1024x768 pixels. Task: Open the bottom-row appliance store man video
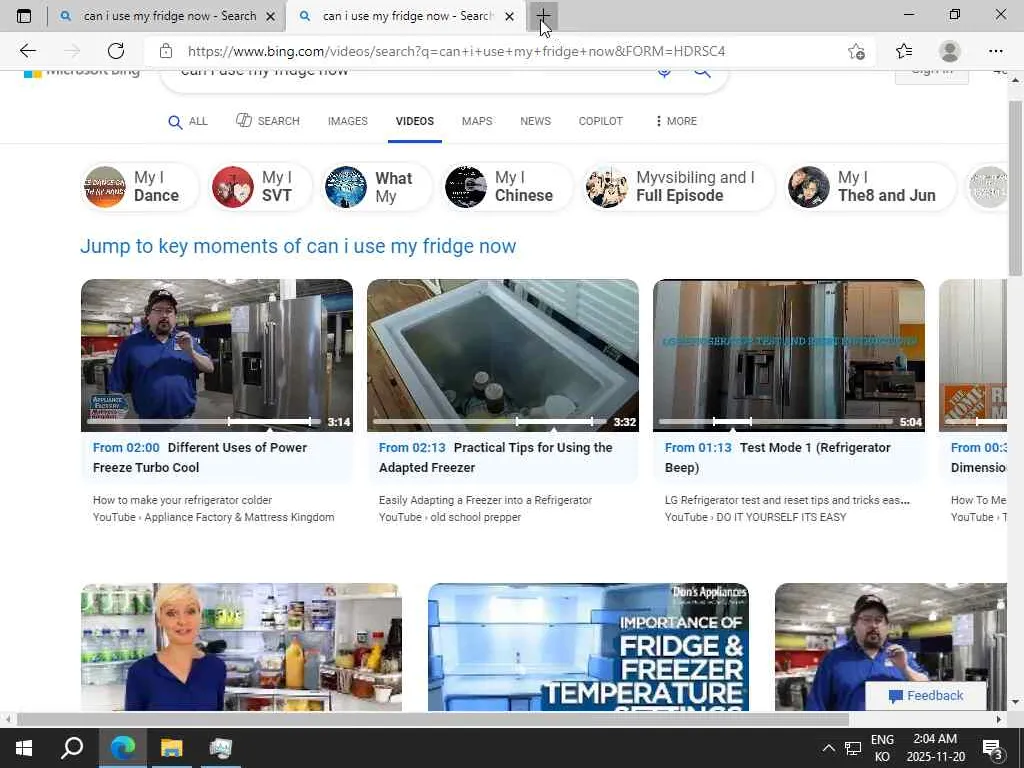pyautogui.click(x=891, y=647)
